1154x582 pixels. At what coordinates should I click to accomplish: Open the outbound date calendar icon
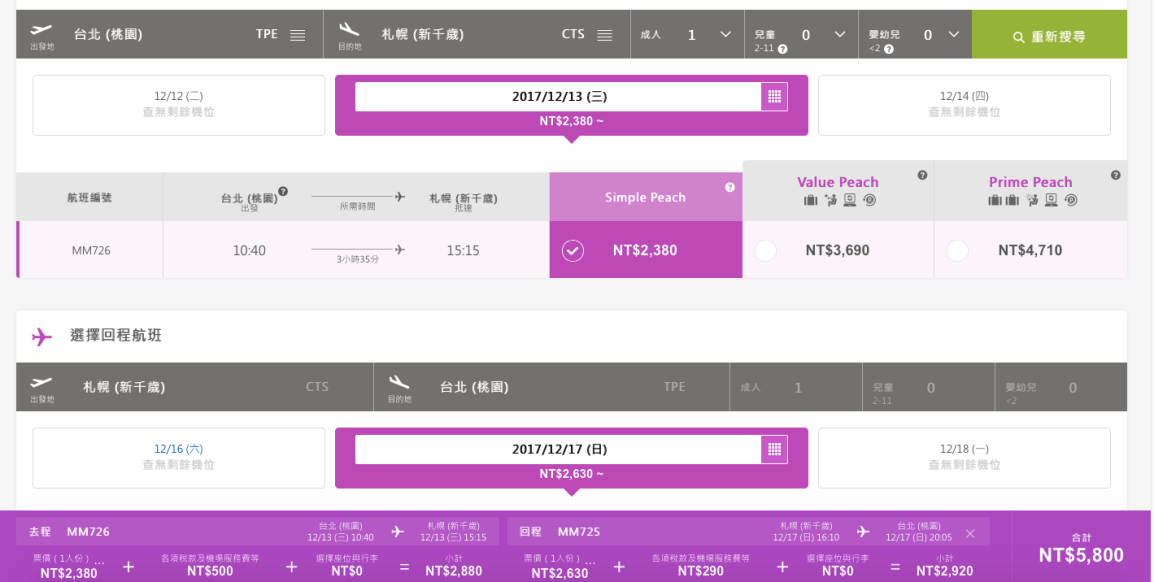pos(773,97)
